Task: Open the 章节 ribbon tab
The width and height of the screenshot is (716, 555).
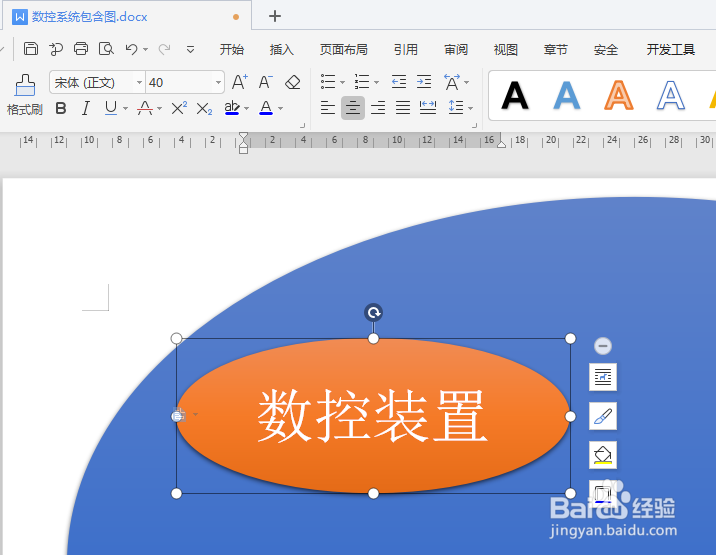Action: [x=556, y=49]
